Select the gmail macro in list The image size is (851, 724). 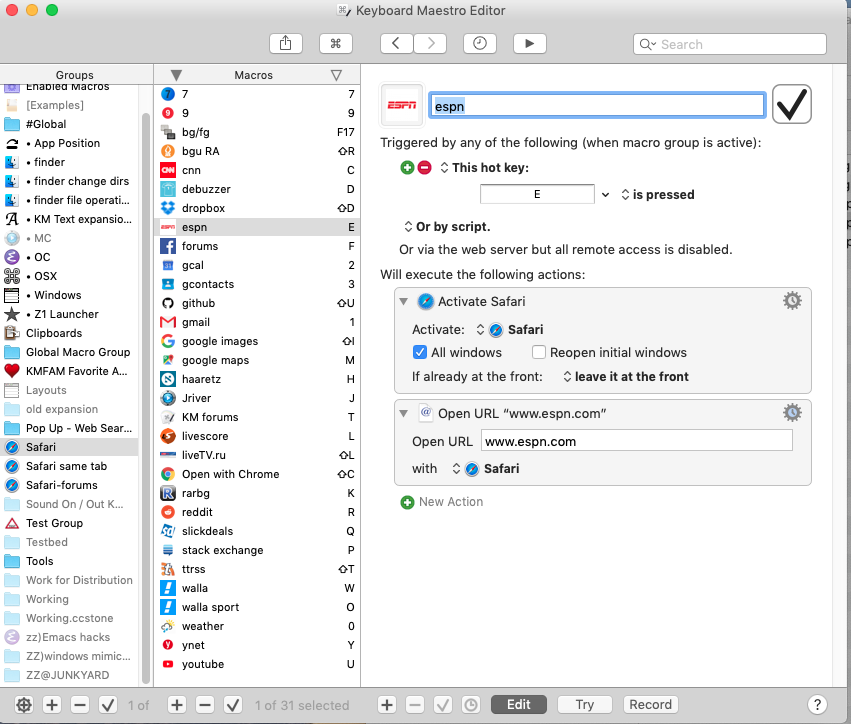196,322
